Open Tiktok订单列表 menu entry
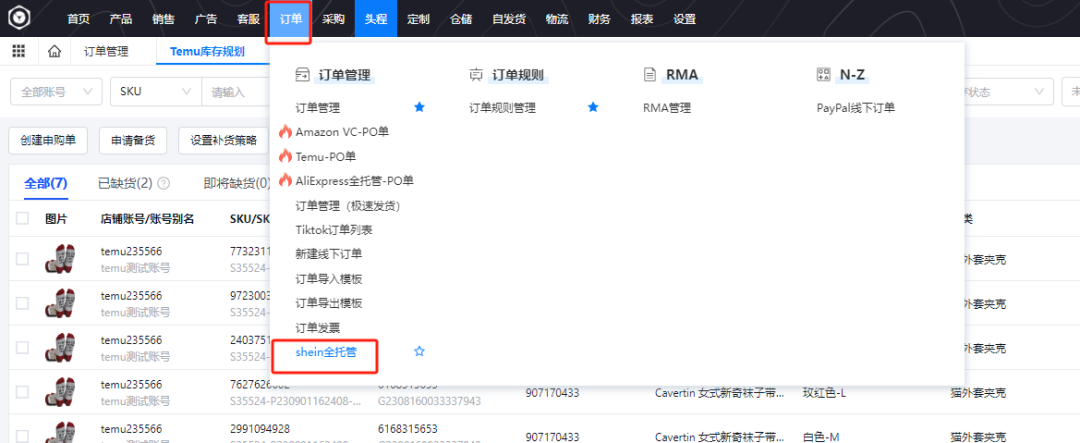 [334, 229]
